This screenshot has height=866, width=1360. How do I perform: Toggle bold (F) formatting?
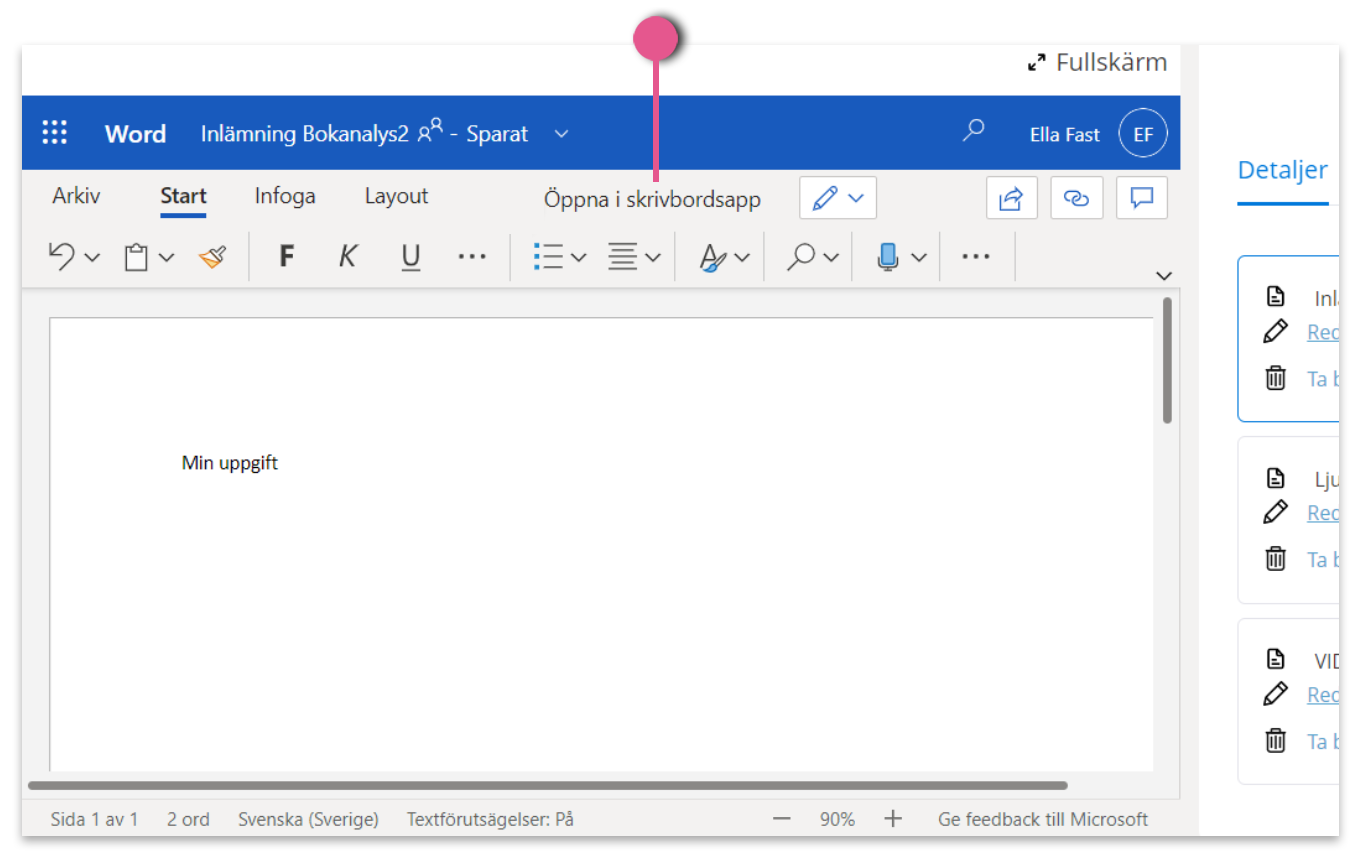(x=286, y=257)
